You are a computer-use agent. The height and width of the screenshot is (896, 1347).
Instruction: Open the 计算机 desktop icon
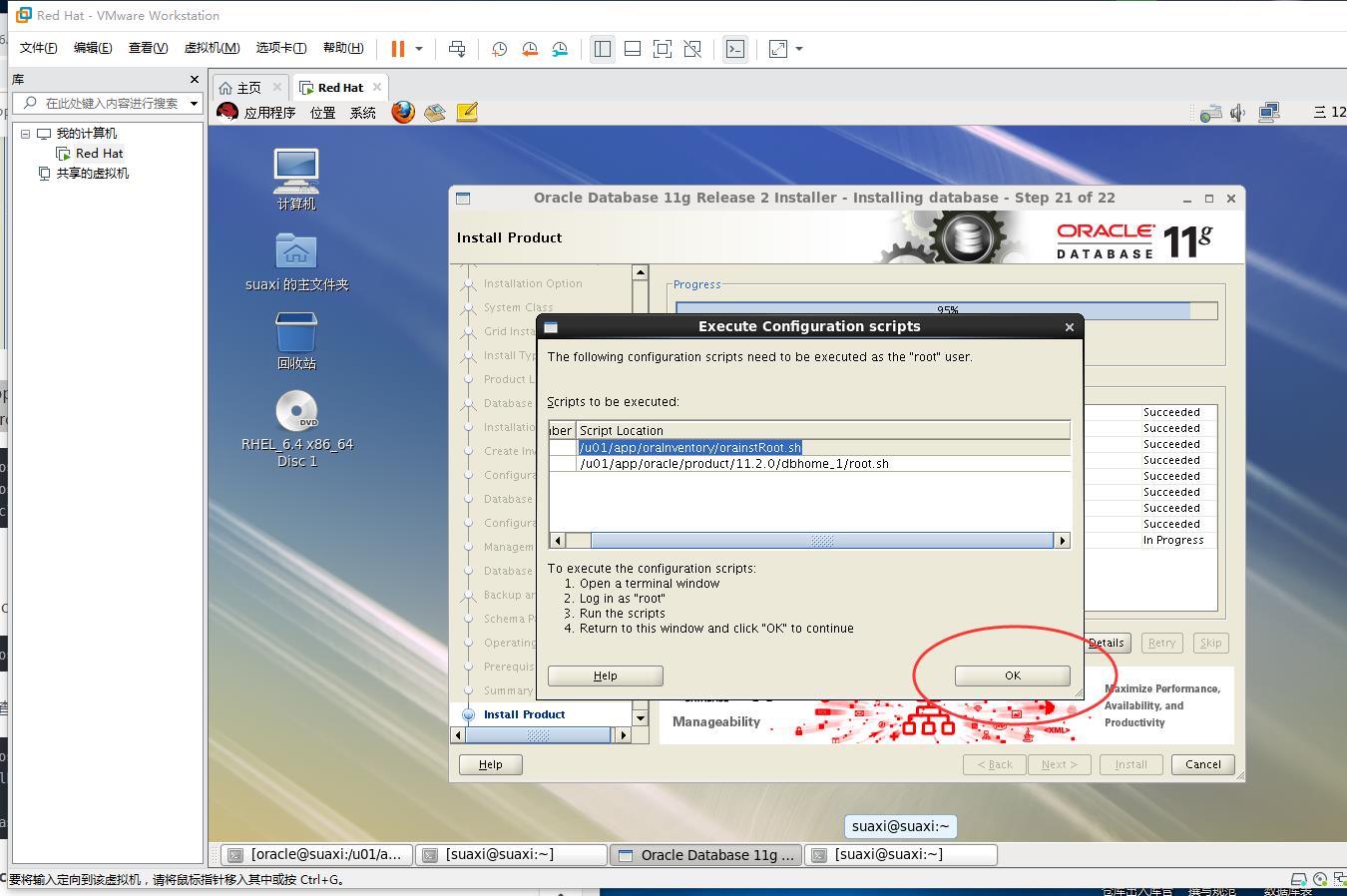(x=296, y=180)
